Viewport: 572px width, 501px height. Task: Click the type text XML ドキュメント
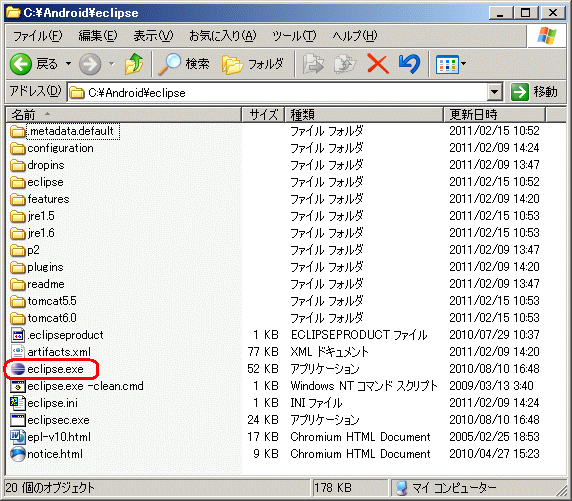click(329, 352)
